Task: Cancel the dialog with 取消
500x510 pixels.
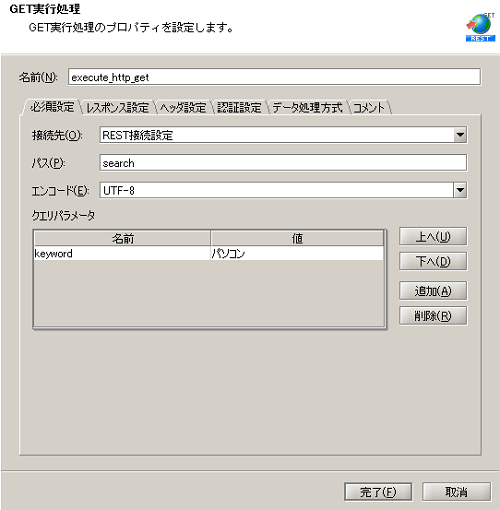Action: click(x=456, y=492)
